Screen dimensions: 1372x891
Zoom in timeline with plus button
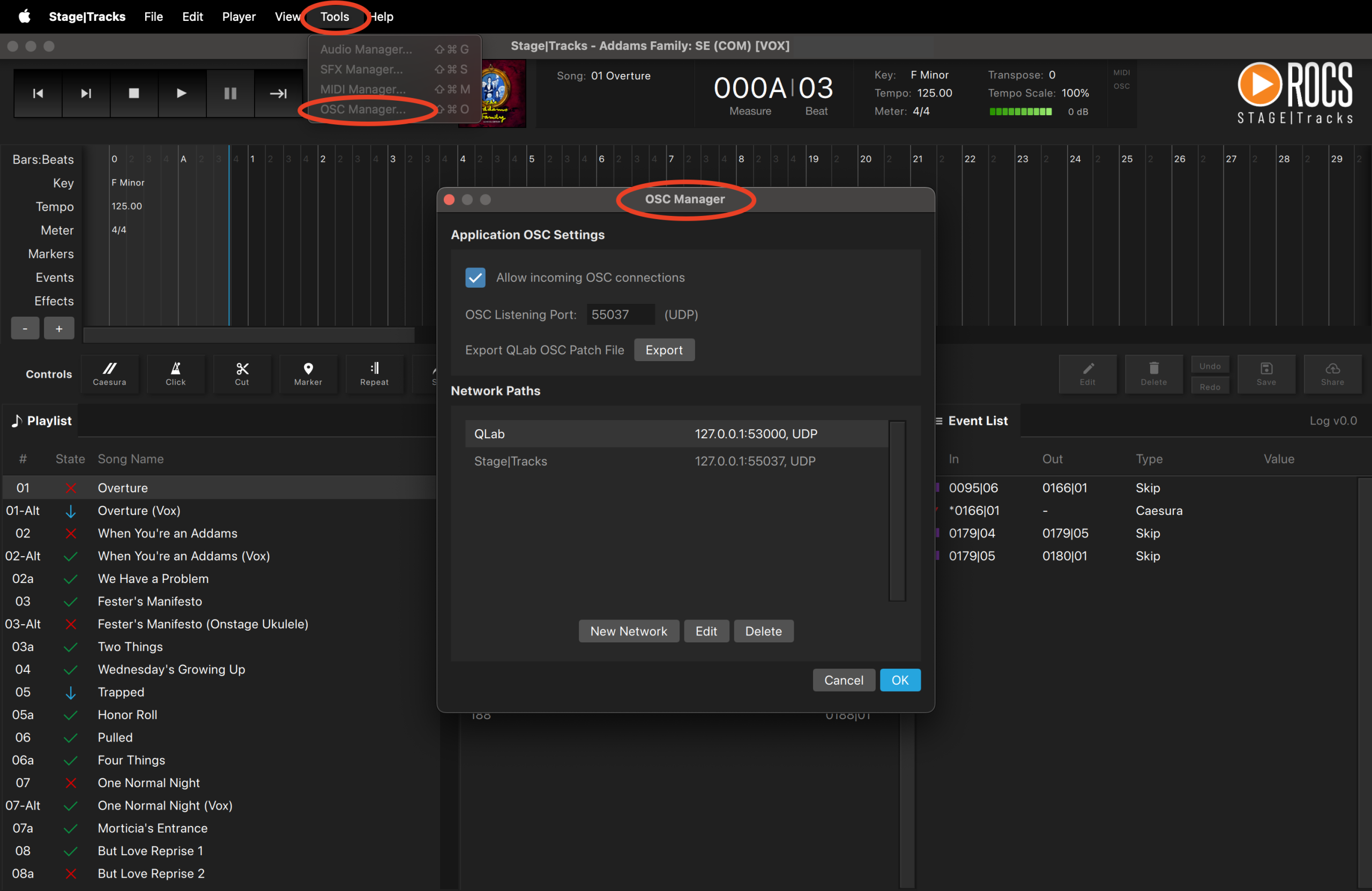coord(59,328)
